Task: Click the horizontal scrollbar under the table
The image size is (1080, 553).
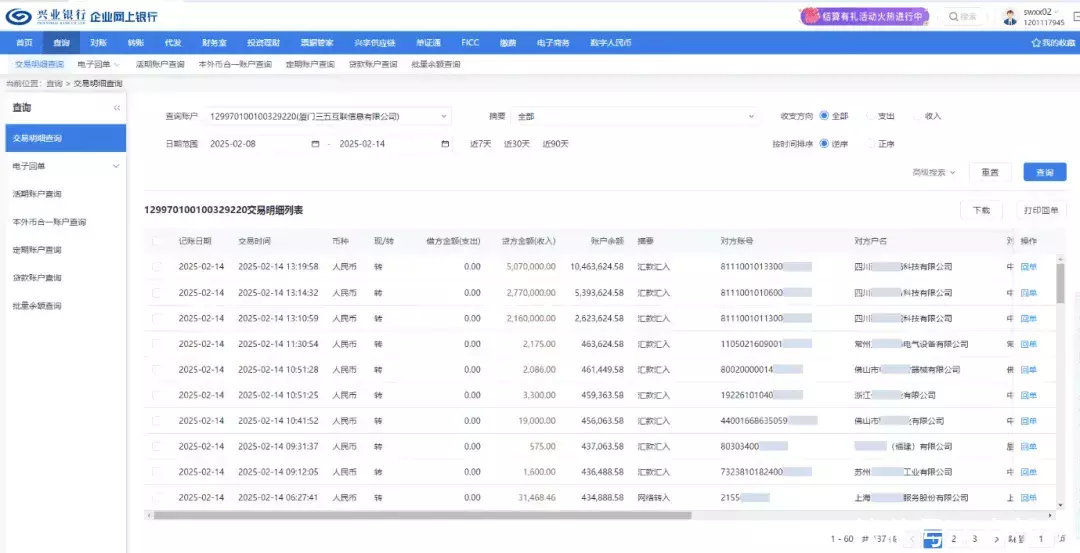Action: [420, 516]
